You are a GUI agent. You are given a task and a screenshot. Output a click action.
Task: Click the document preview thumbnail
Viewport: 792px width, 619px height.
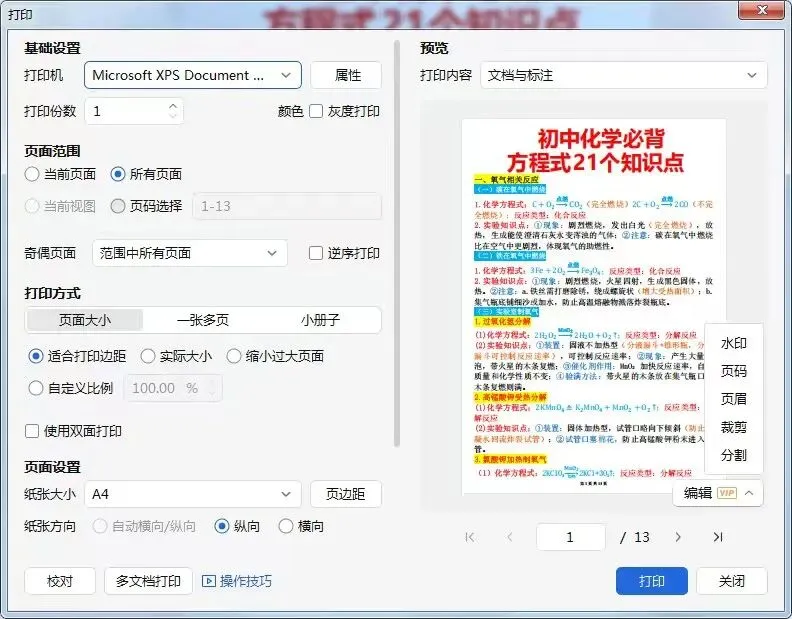click(x=593, y=306)
